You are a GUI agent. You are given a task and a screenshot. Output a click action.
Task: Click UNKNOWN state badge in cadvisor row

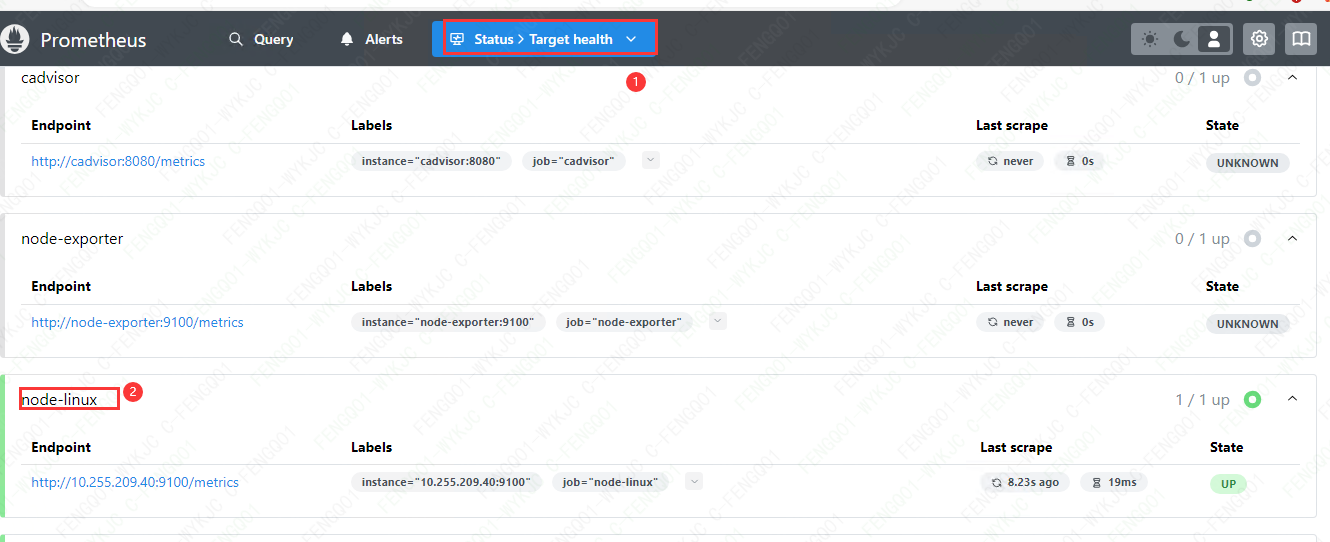(1247, 163)
